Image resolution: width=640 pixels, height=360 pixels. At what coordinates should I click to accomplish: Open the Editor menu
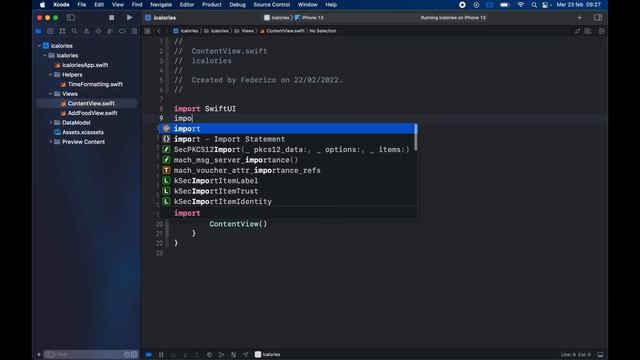coord(187,4)
